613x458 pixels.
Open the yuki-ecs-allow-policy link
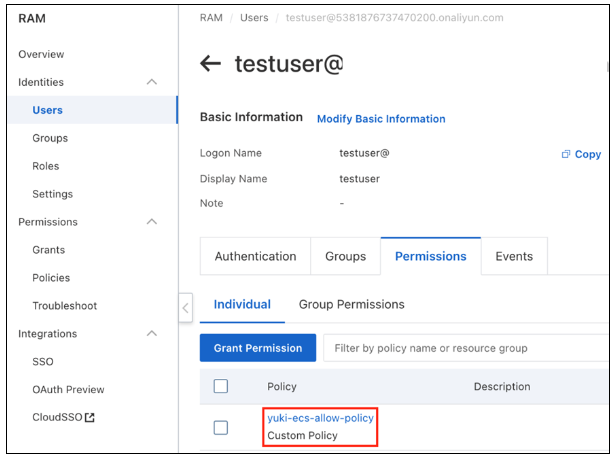pos(320,418)
